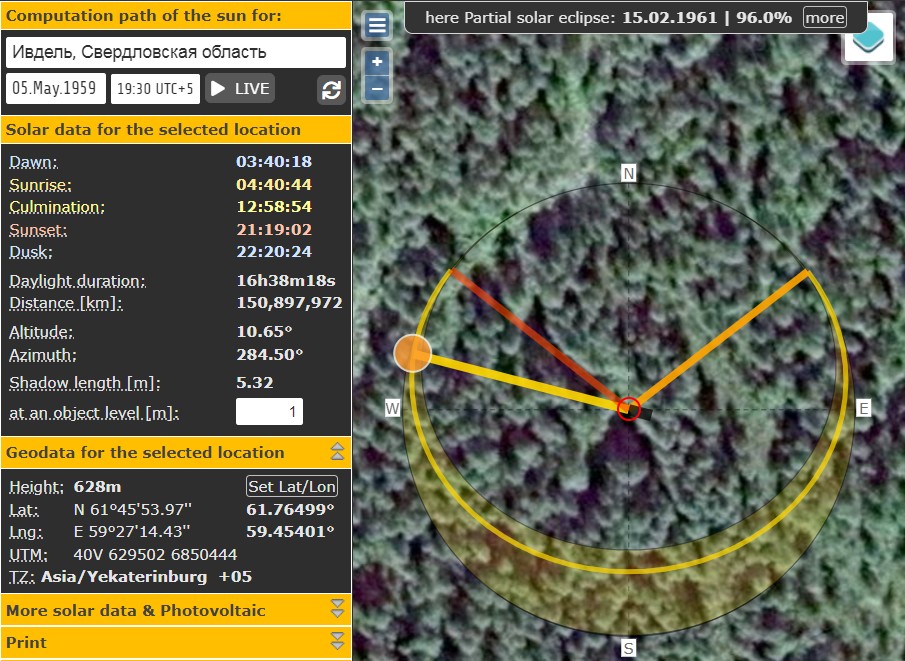The image size is (905, 661).
Task: Open the 05.May.1959 date picker
Action: coord(55,88)
